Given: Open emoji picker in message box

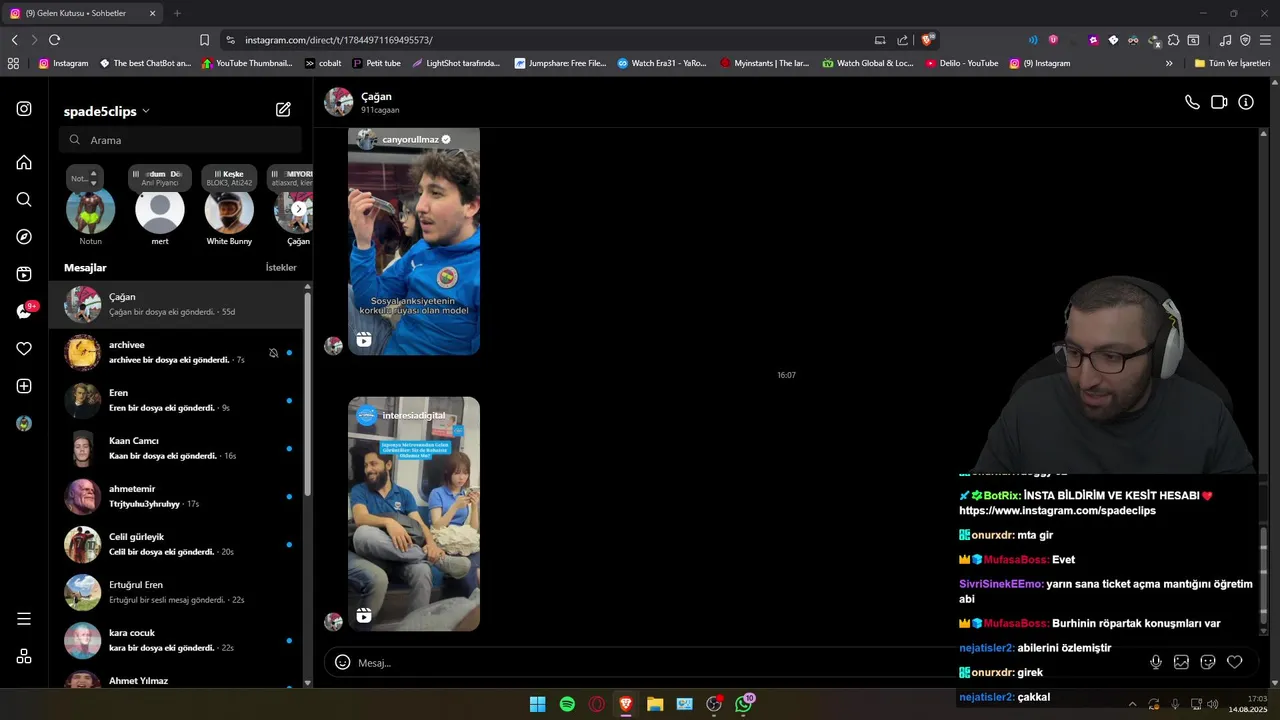Looking at the screenshot, I should 342,662.
